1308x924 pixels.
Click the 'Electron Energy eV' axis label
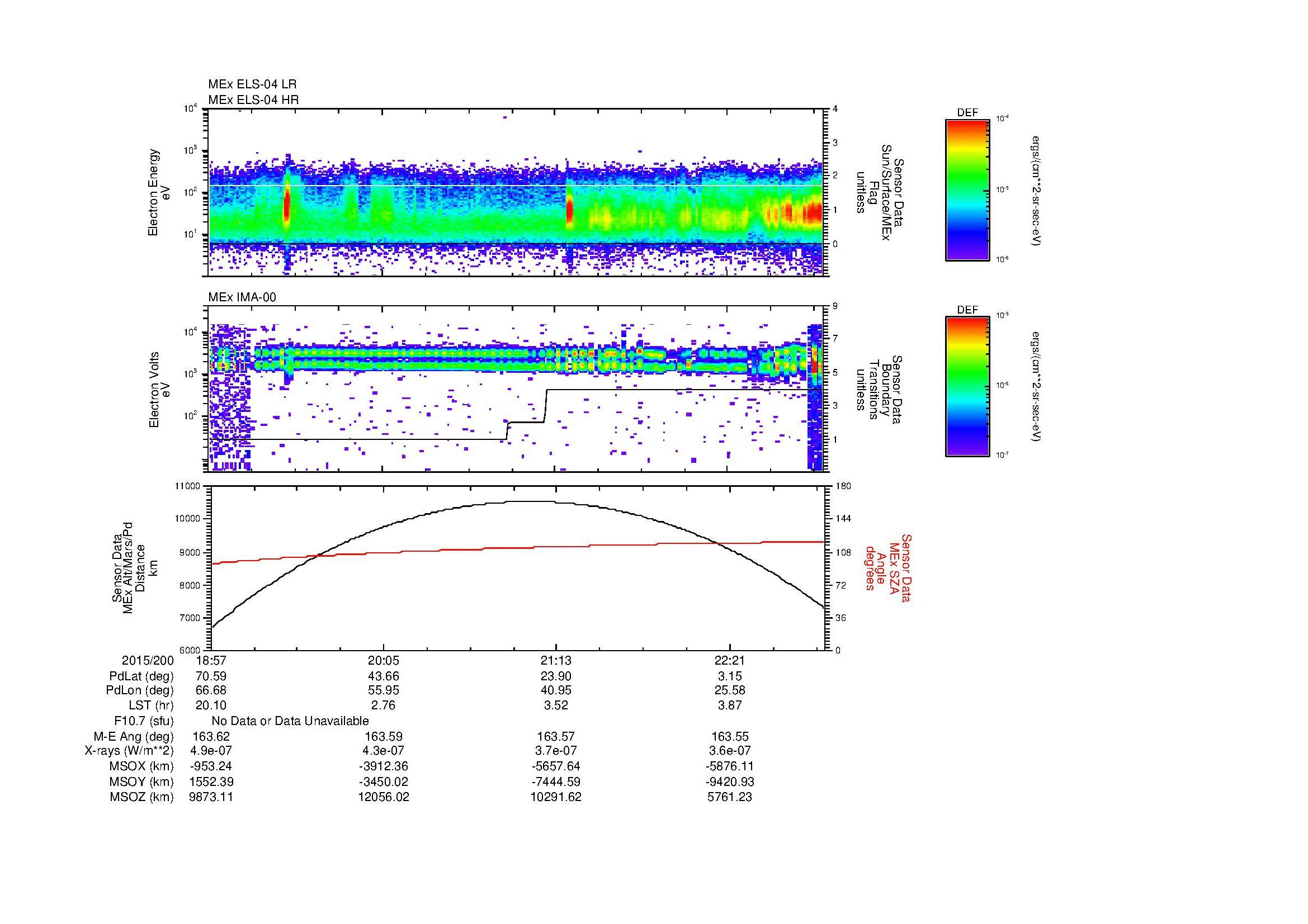tap(159, 192)
